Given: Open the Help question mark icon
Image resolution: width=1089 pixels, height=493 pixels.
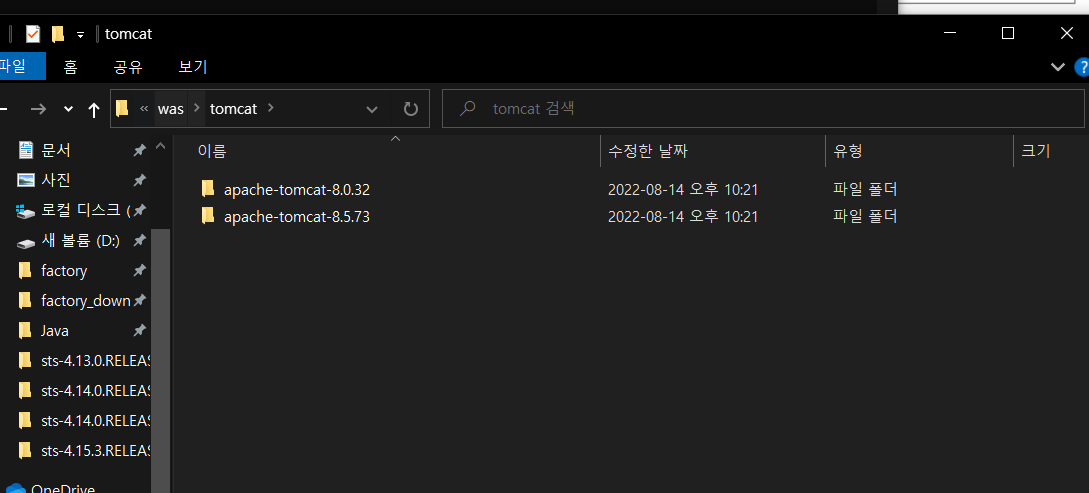Looking at the screenshot, I should click(1082, 67).
